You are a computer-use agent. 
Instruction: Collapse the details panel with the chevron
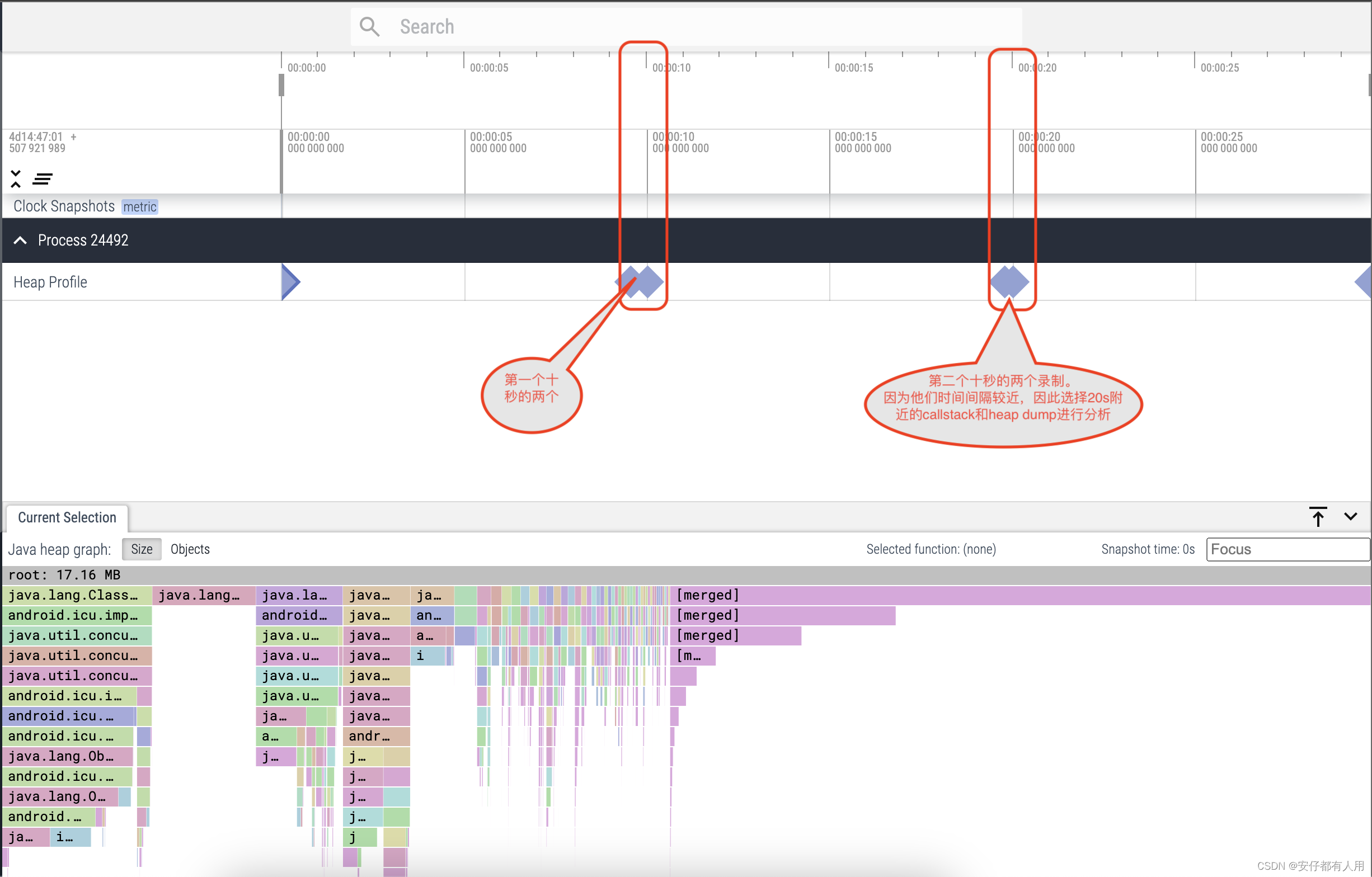coord(1350,516)
